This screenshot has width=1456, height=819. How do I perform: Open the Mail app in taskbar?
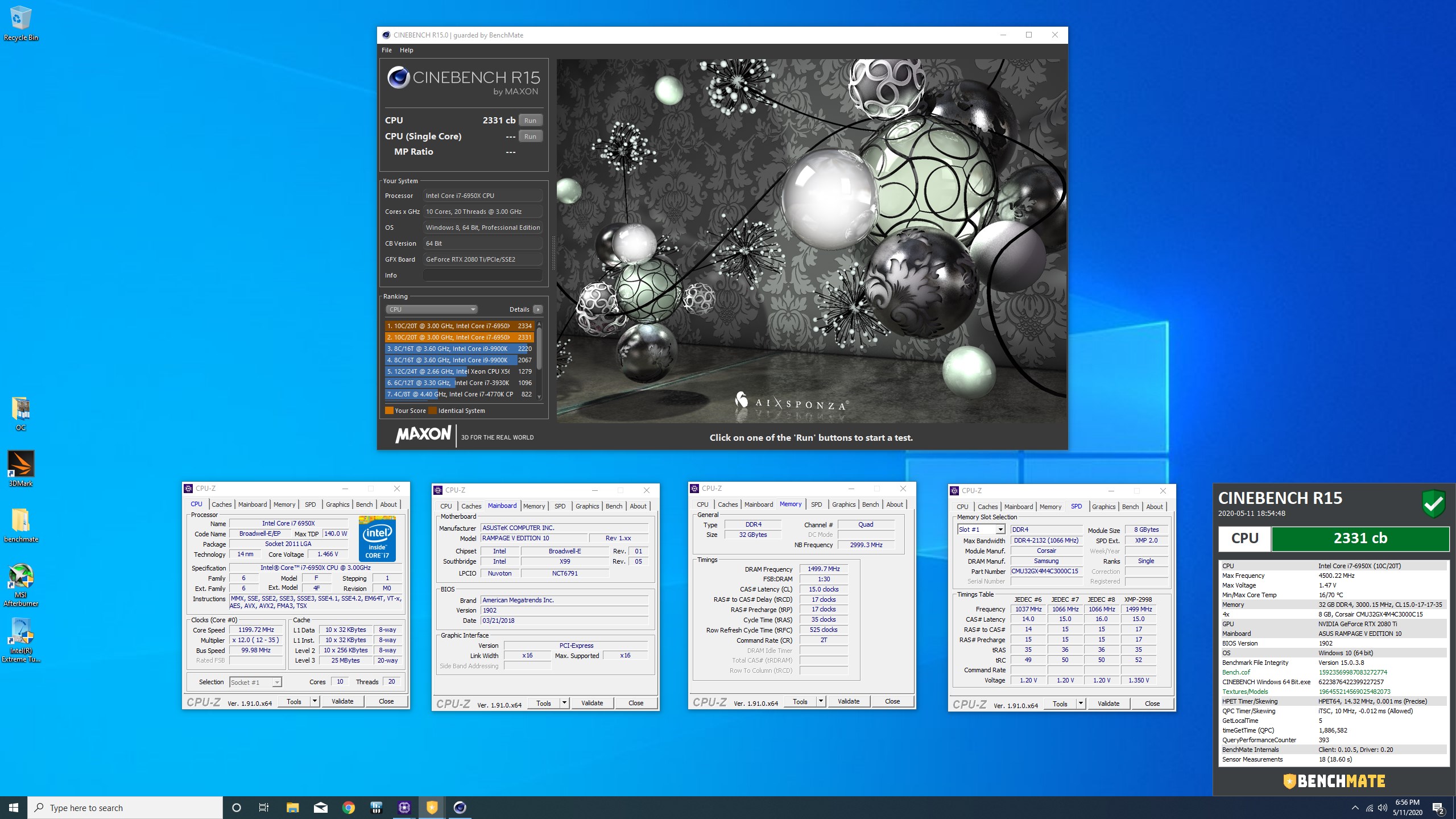pyautogui.click(x=321, y=808)
